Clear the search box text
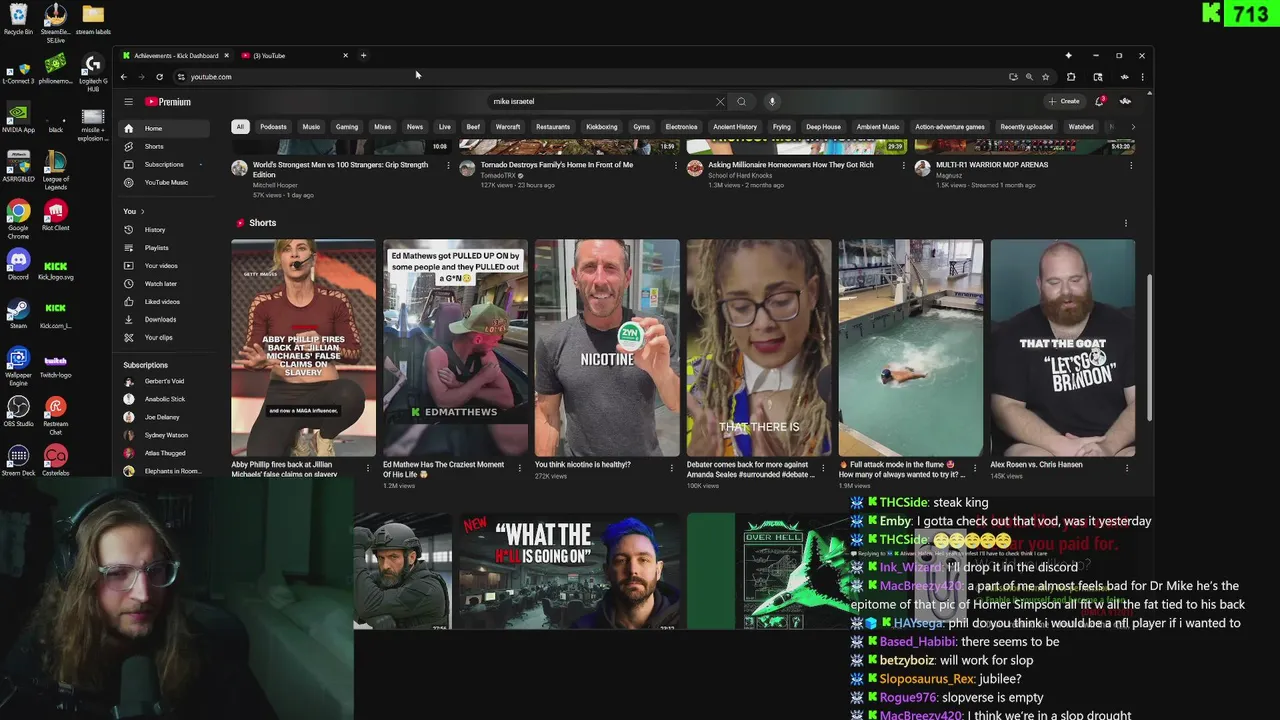 pyautogui.click(x=720, y=101)
